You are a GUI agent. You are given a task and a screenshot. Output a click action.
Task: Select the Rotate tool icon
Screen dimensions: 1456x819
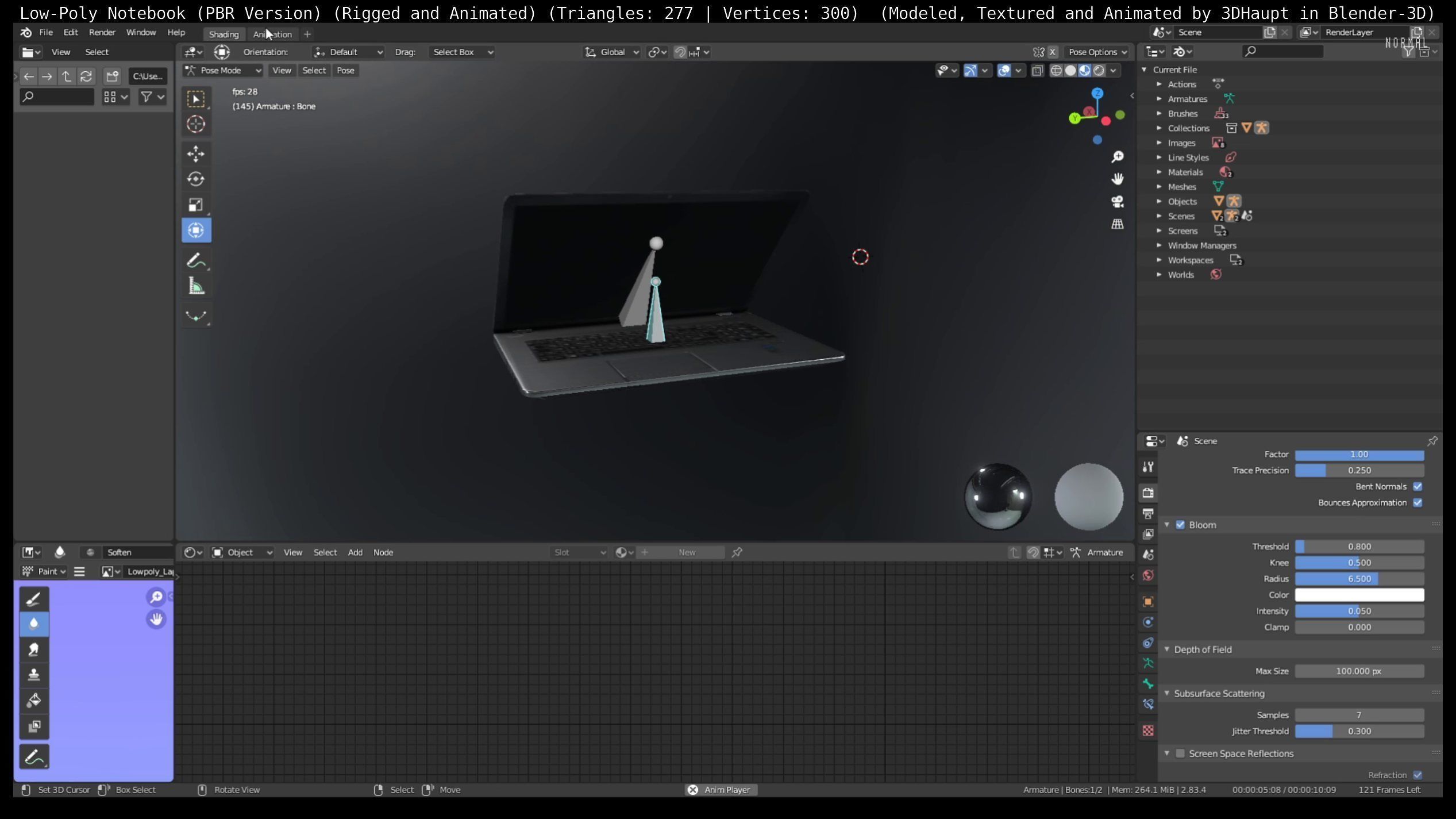coord(196,179)
